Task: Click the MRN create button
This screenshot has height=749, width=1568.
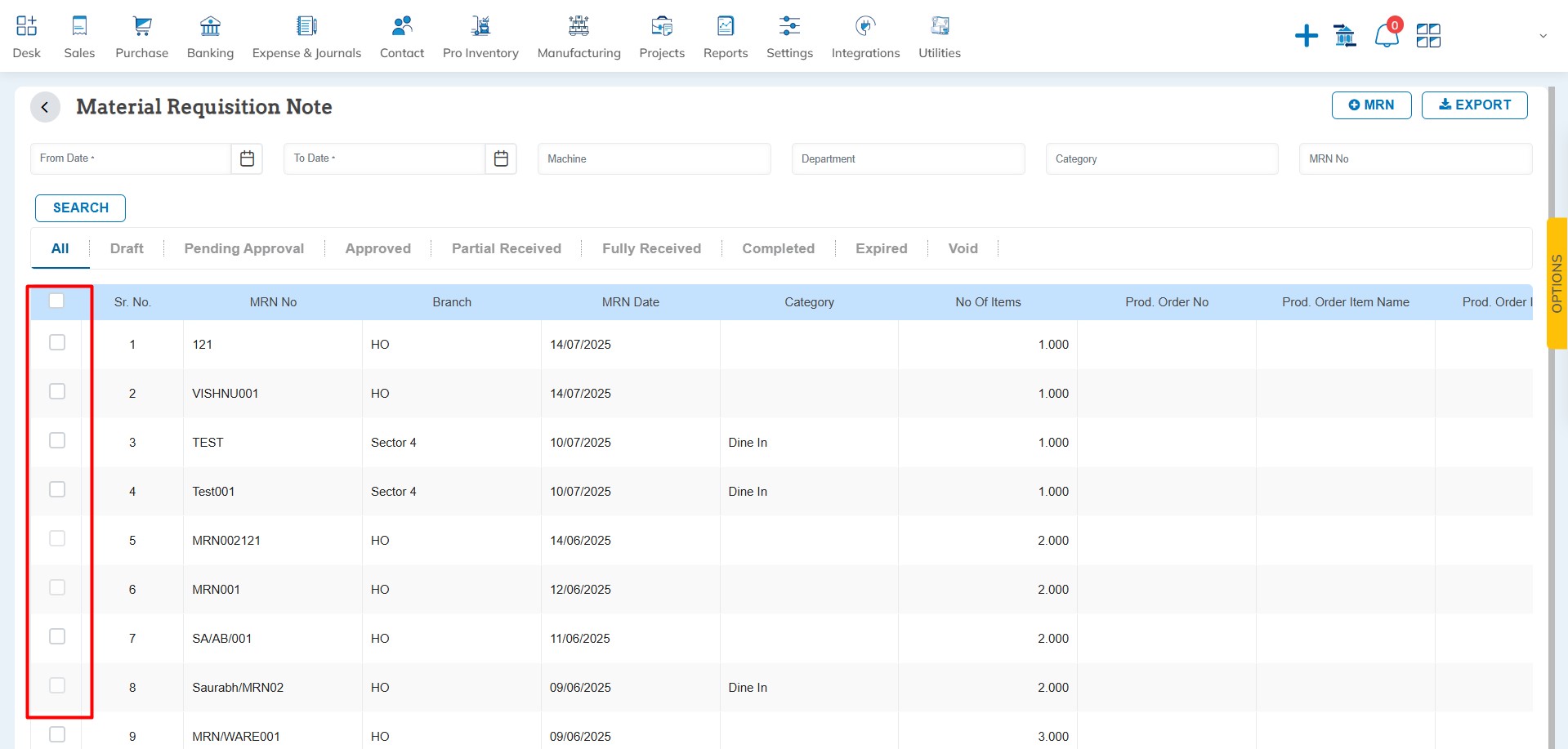Action: point(1371,105)
